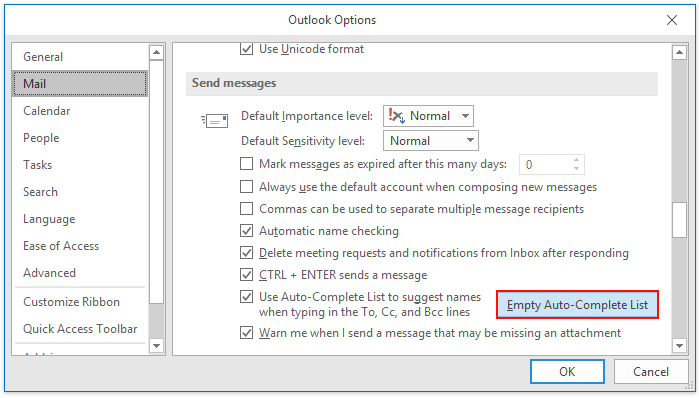Click sidebar scrollbar up arrow

(x=156, y=53)
